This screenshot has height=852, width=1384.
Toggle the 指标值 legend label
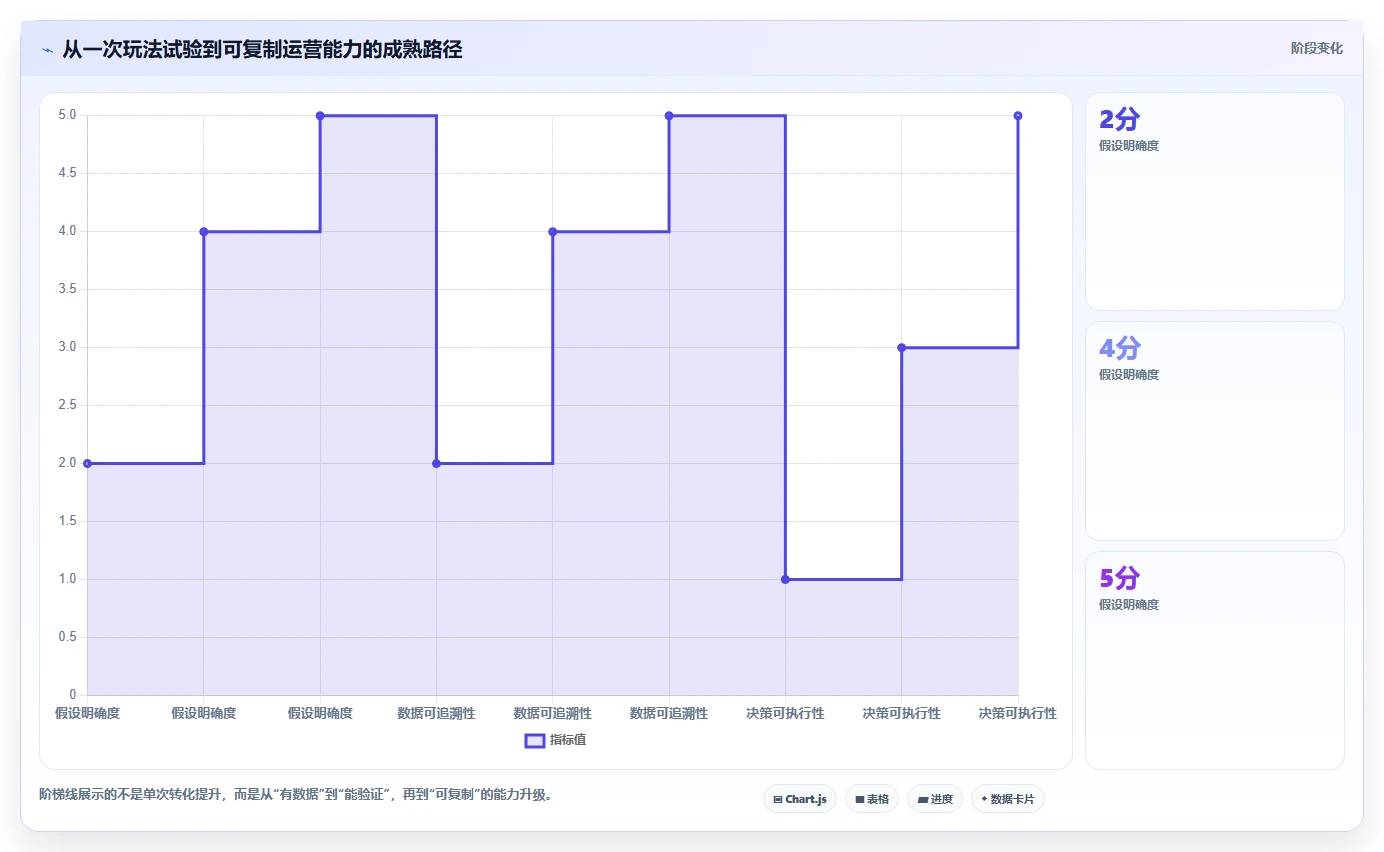point(568,741)
